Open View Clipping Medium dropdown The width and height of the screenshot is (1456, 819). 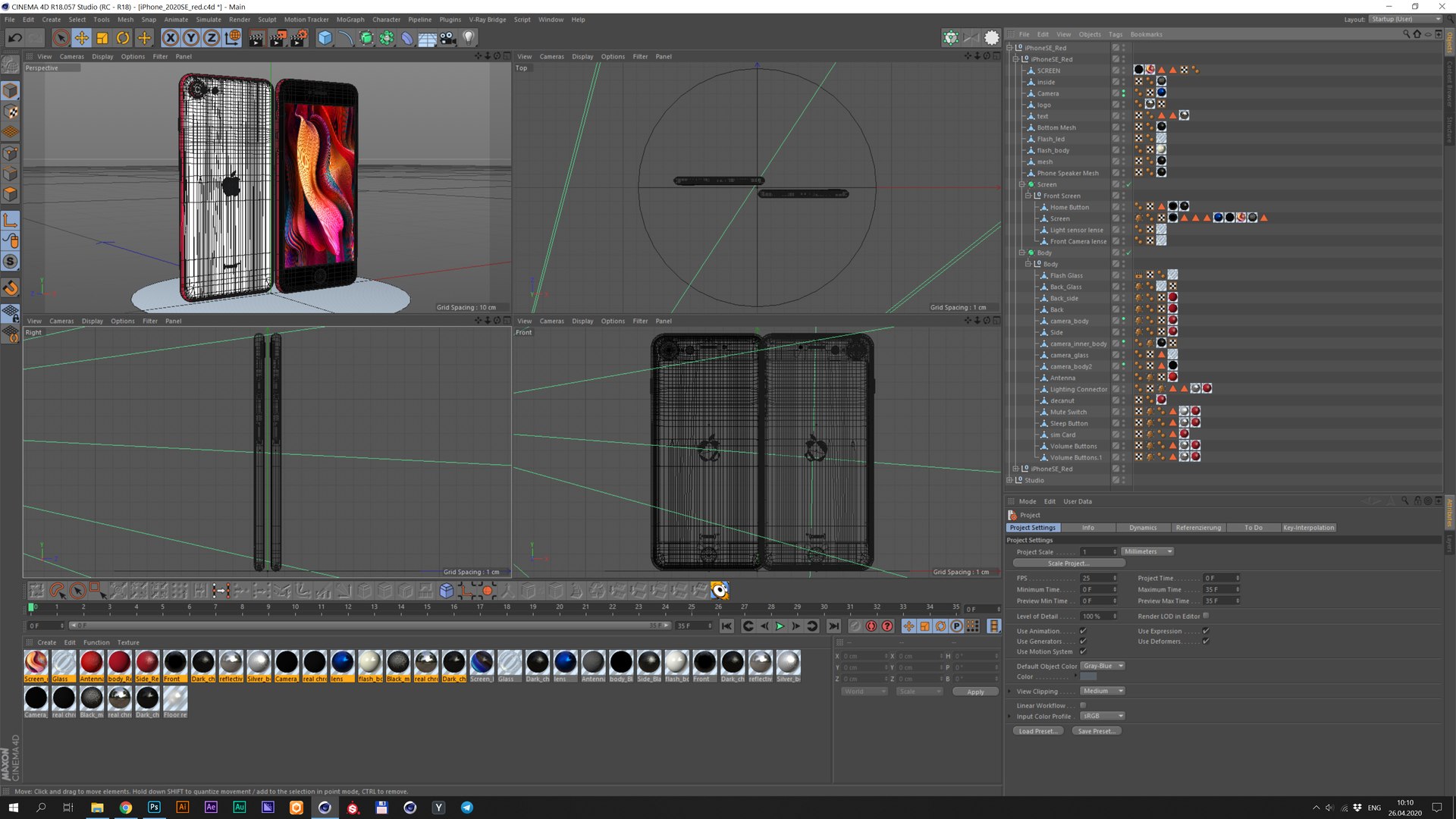tap(1103, 692)
